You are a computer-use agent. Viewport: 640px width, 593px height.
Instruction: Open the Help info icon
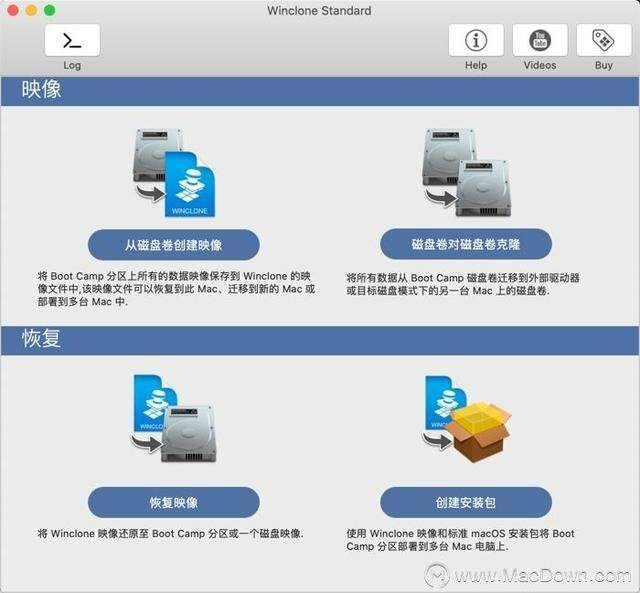pos(476,40)
